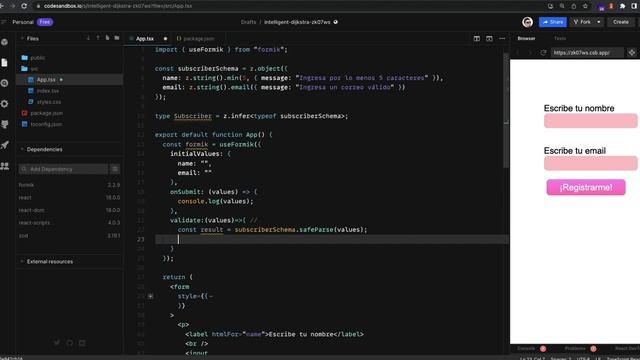Click the Escribe tu email input field
The image size is (640, 360).
click(x=590, y=163)
